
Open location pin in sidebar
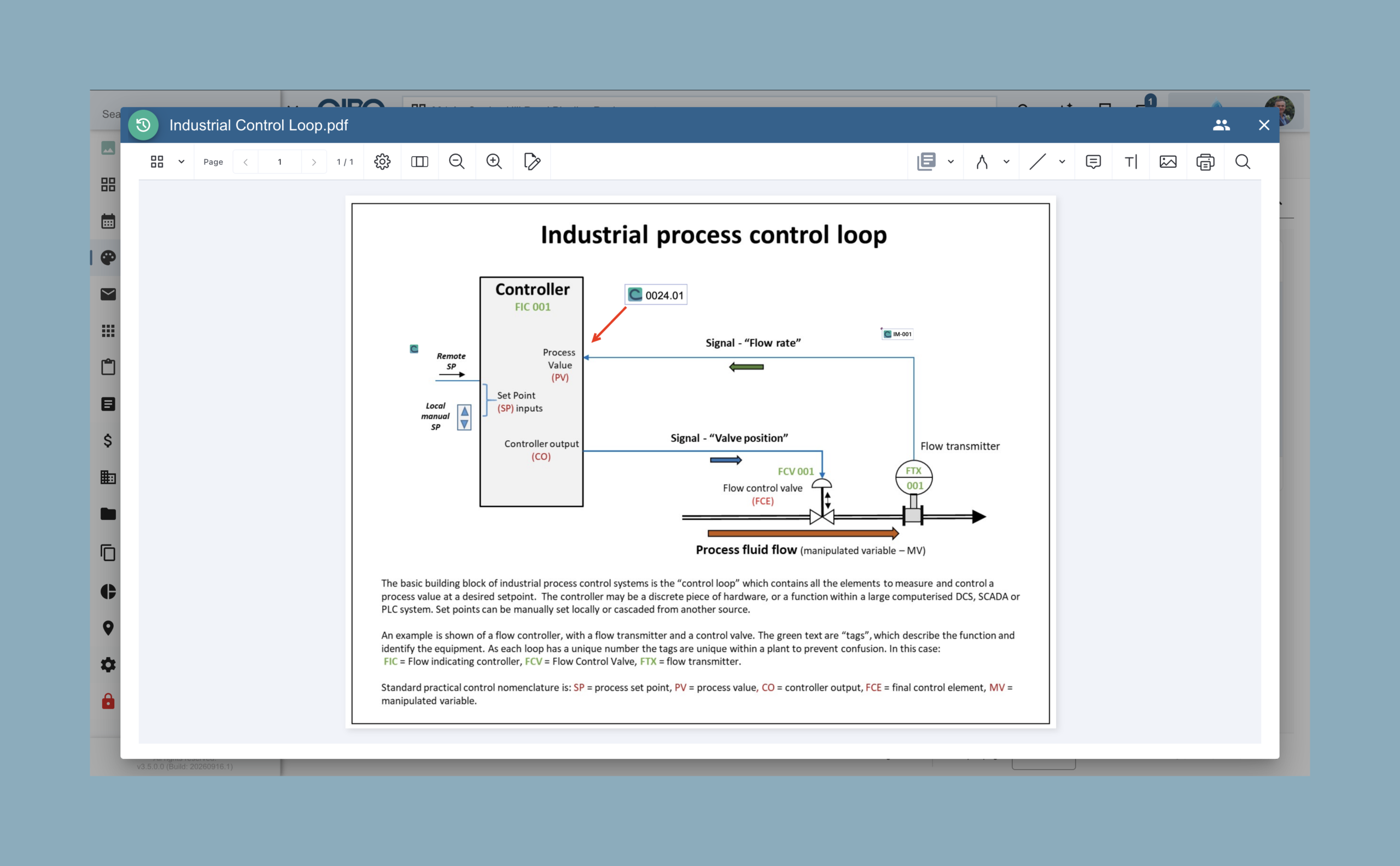tap(108, 628)
